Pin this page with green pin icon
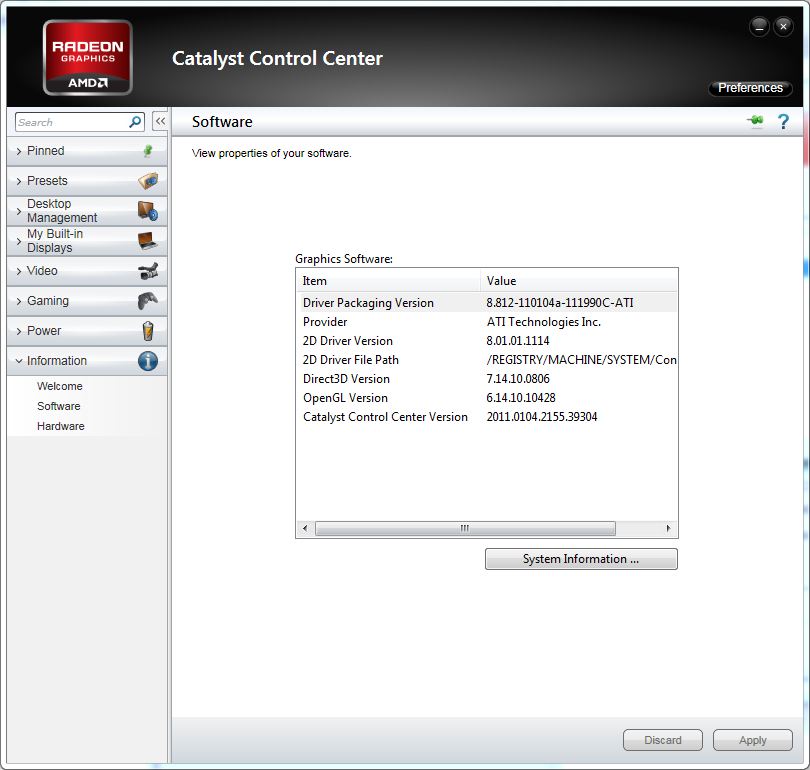 [x=755, y=121]
